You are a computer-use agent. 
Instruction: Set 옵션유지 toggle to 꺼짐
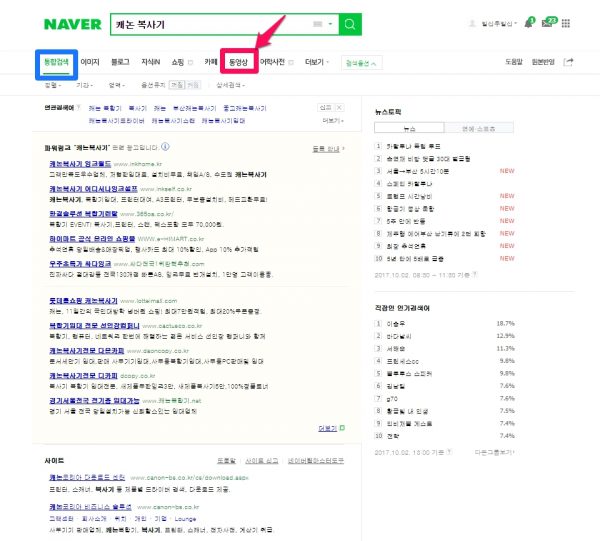(177, 85)
